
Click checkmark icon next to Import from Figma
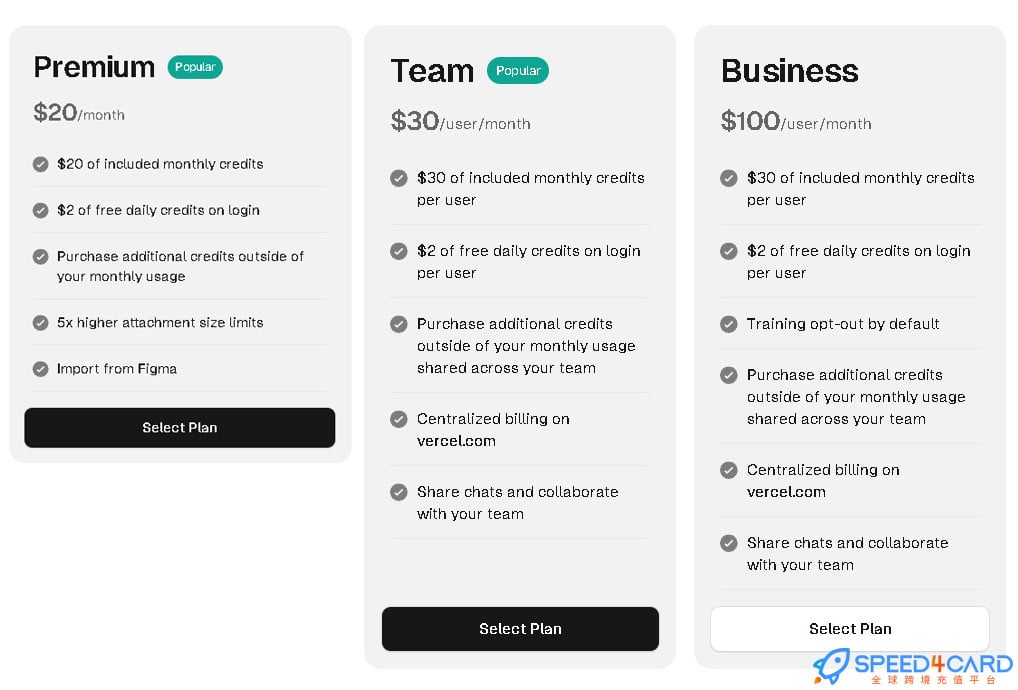[41, 369]
